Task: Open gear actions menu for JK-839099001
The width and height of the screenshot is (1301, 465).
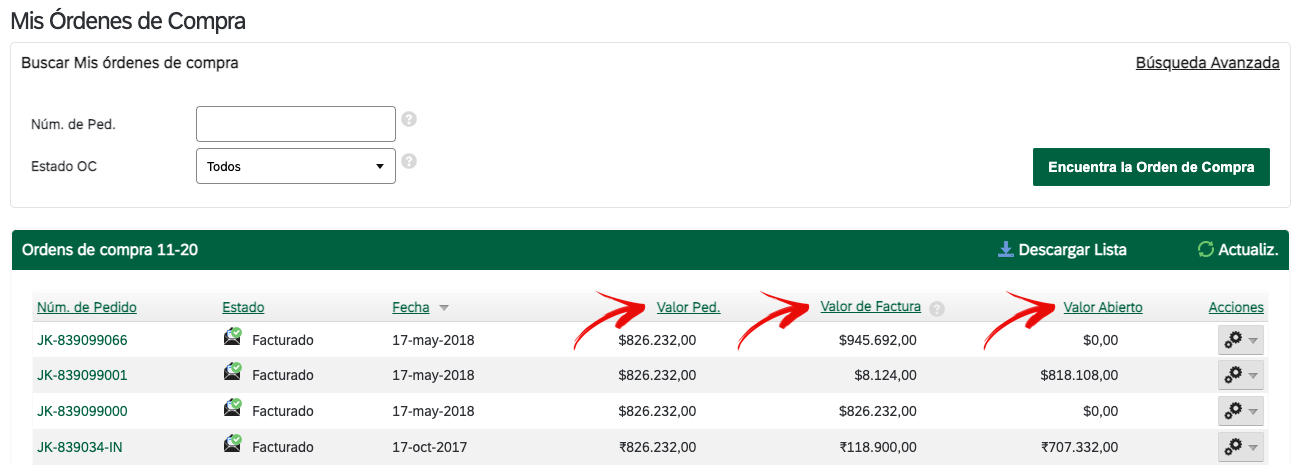Action: [1241, 376]
